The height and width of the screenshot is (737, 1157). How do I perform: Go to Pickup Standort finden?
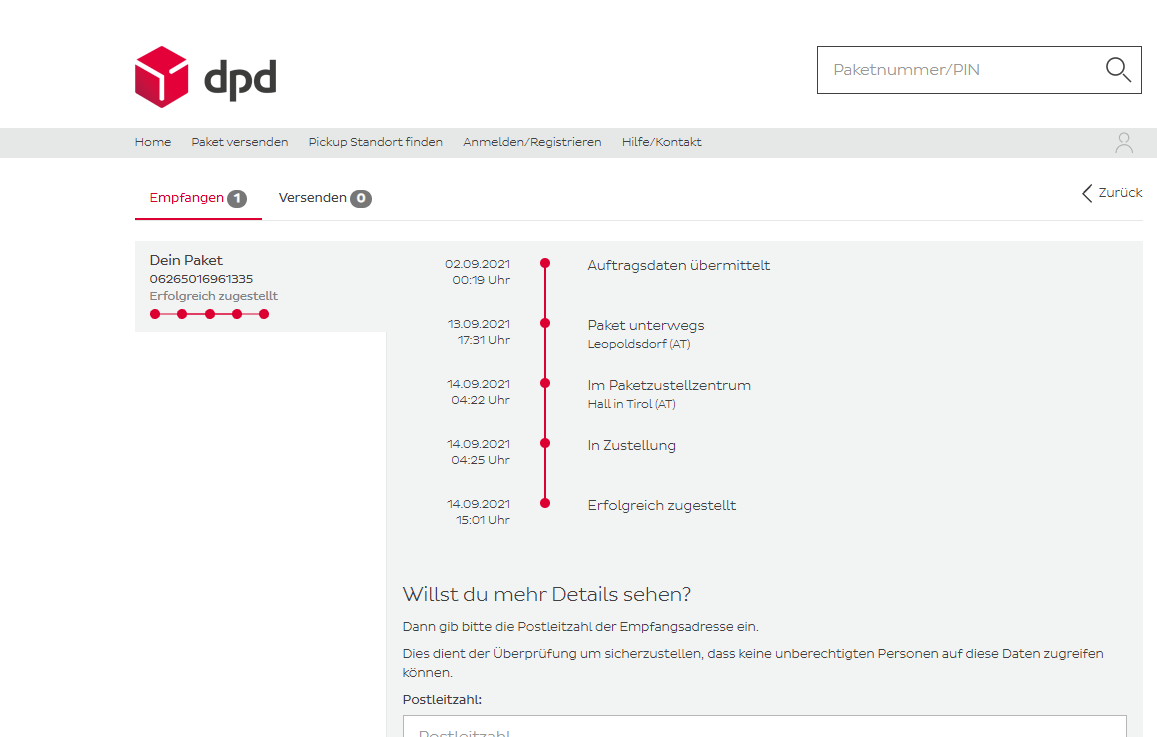coord(375,142)
